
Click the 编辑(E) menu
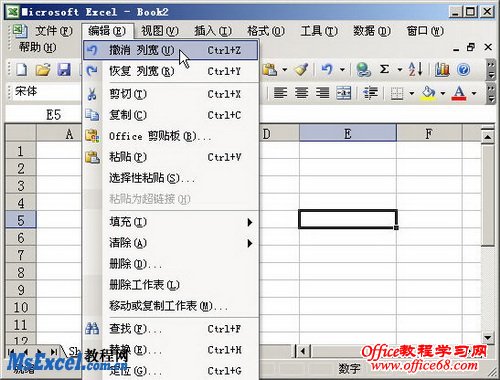107,31
